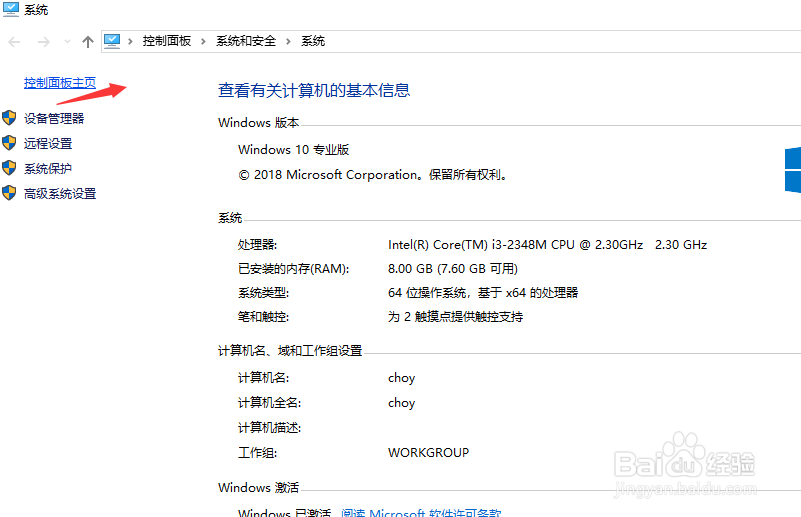The height and width of the screenshot is (517, 801).
Task: Select 系统和安全 in the breadcrumb
Action: point(246,41)
